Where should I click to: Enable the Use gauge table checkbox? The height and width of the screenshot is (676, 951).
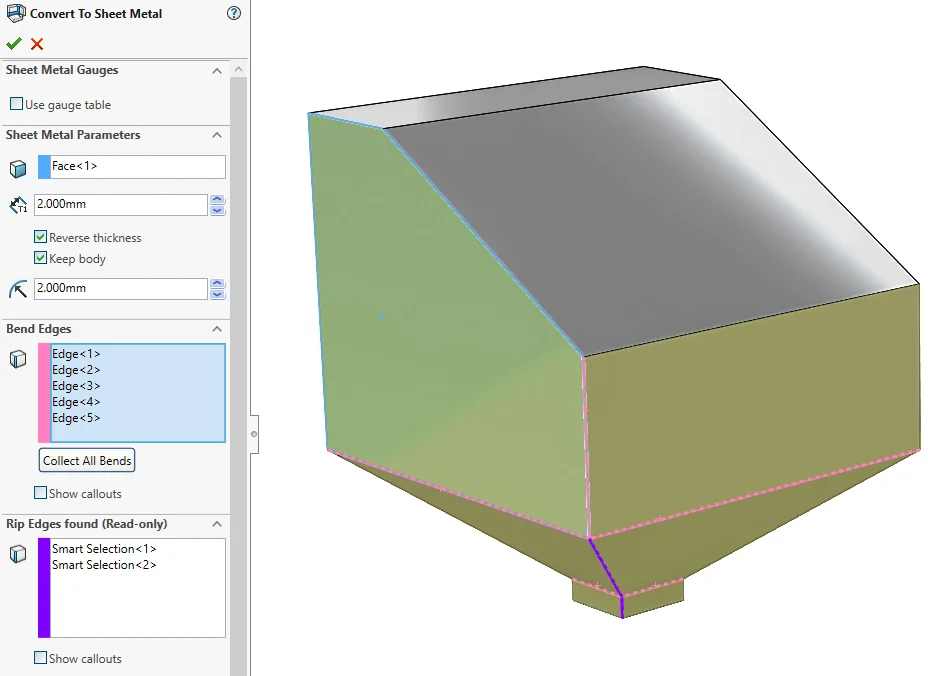[16, 105]
